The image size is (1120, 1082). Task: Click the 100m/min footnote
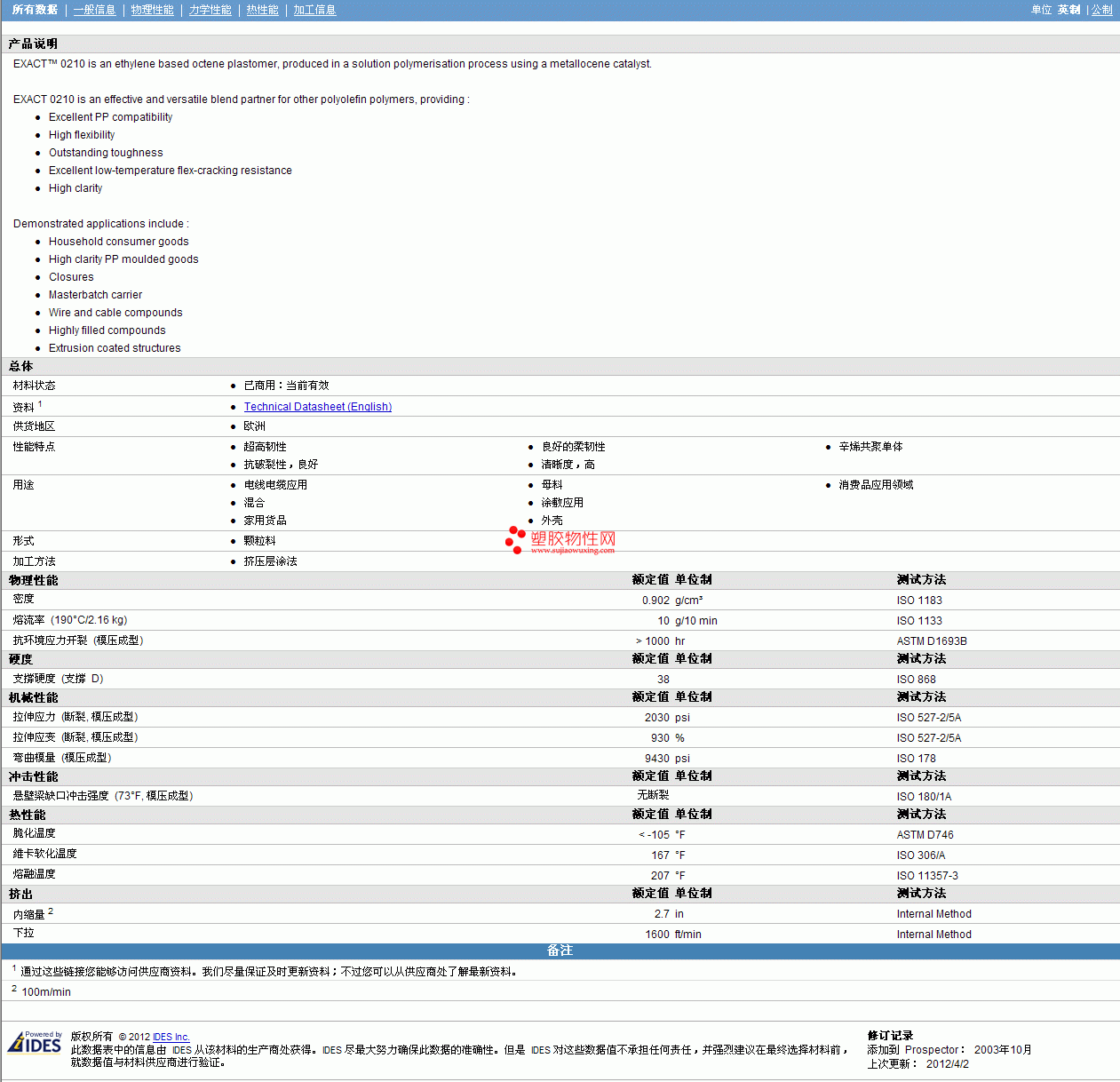click(x=46, y=992)
